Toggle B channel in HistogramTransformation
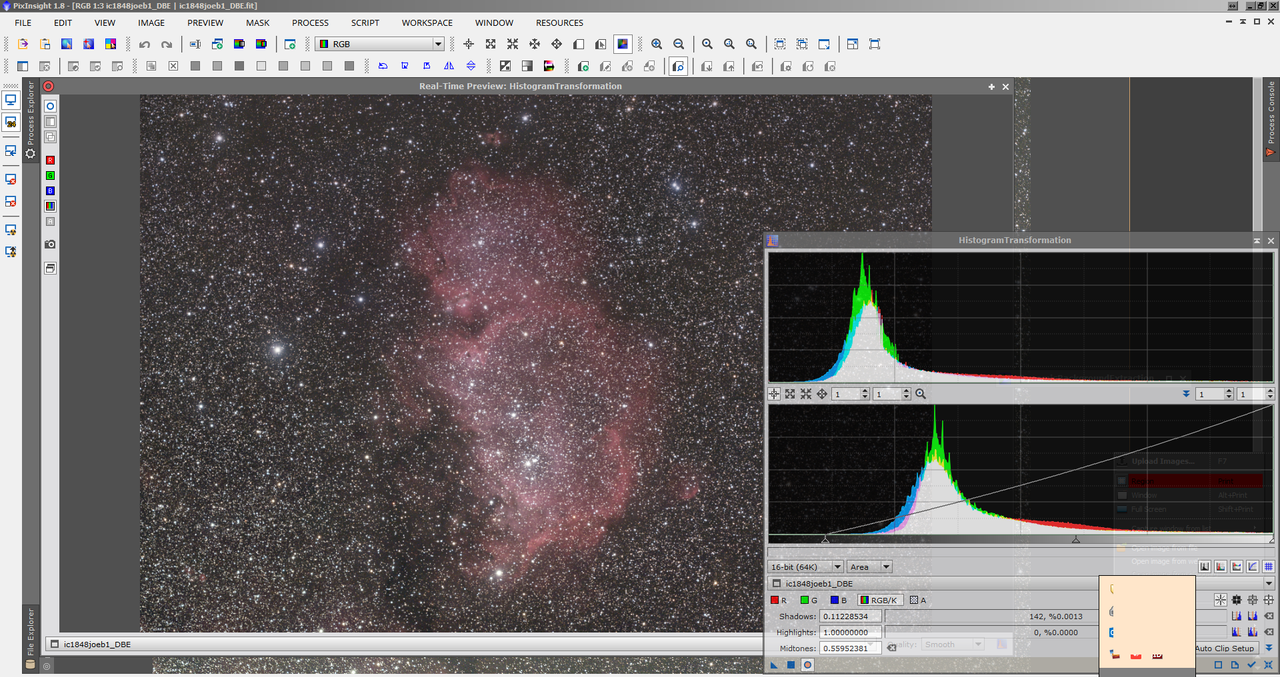The width and height of the screenshot is (1280, 677). tap(838, 600)
